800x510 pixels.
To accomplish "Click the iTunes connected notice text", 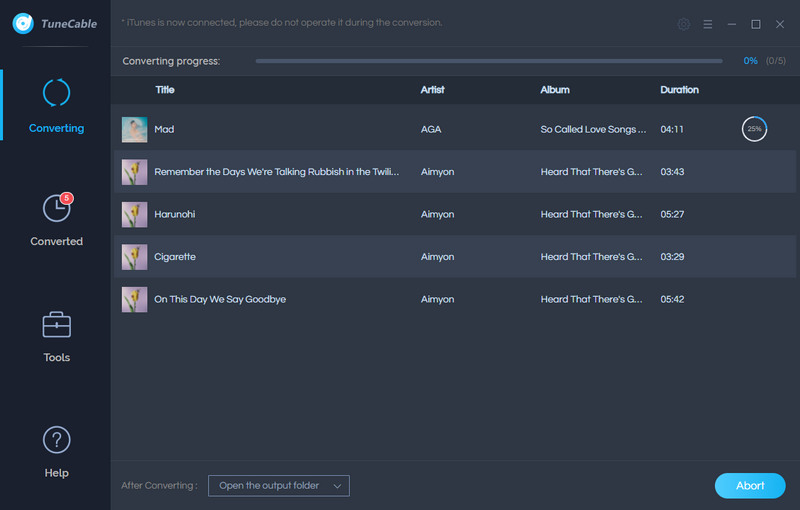I will [282, 22].
